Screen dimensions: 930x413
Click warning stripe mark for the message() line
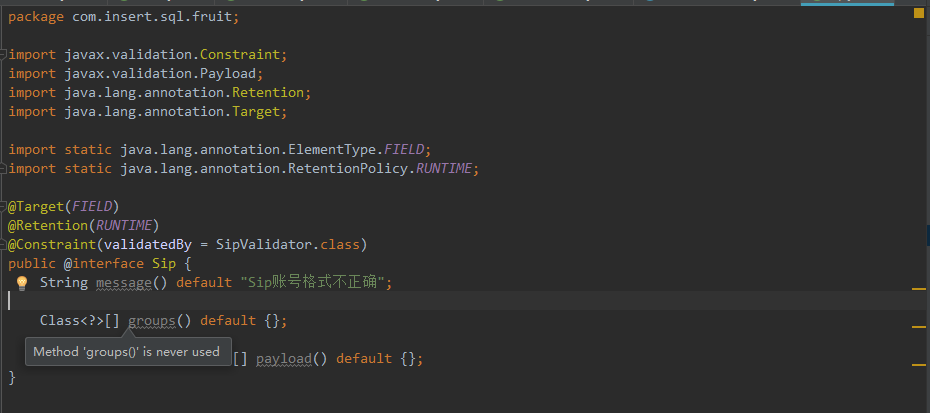pyautogui.click(x=919, y=288)
